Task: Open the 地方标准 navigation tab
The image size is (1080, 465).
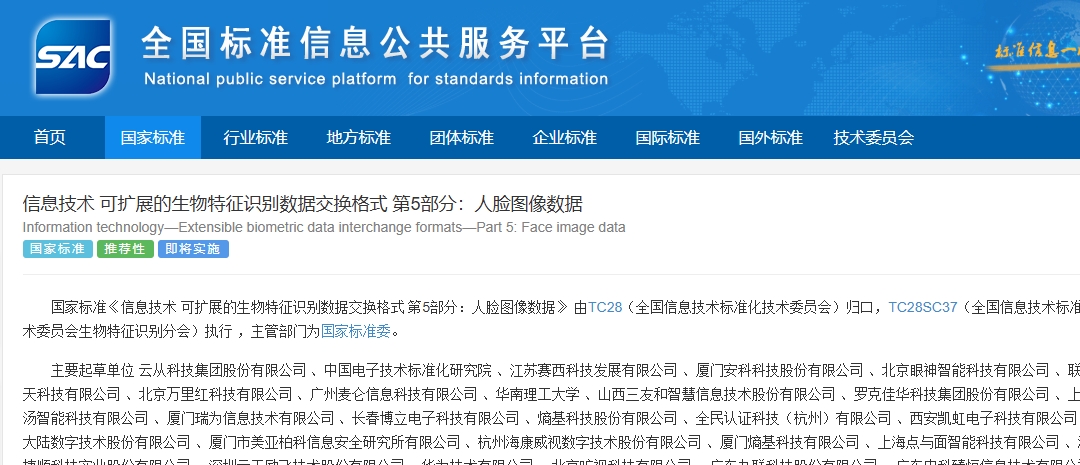Action: (358, 138)
